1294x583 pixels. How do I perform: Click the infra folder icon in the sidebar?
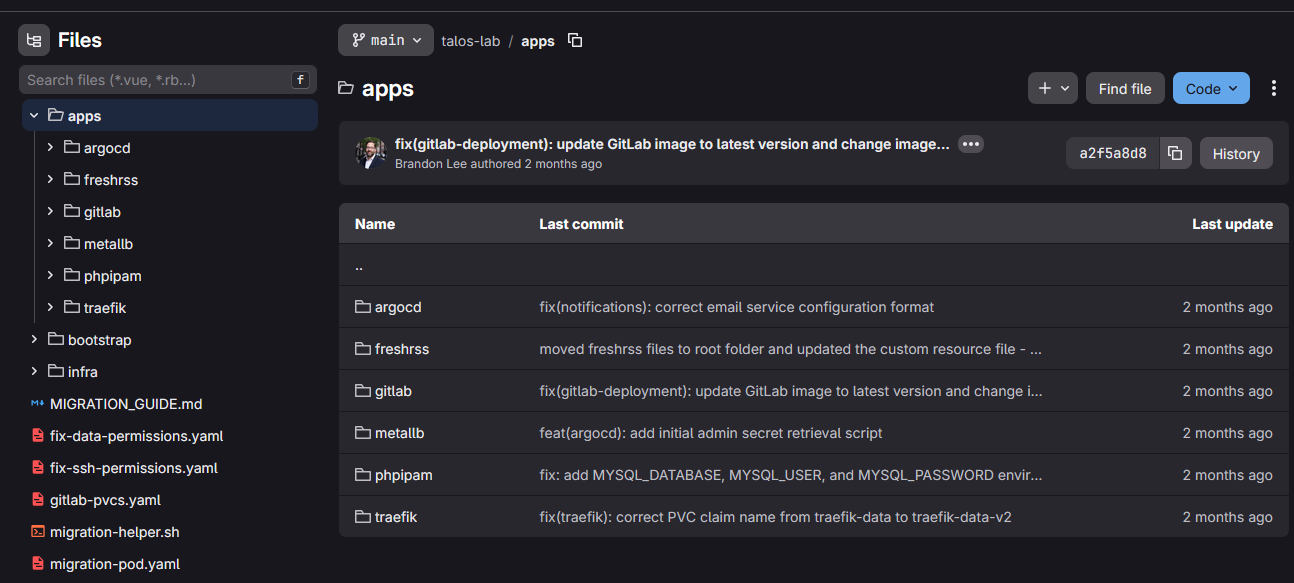click(x=56, y=372)
